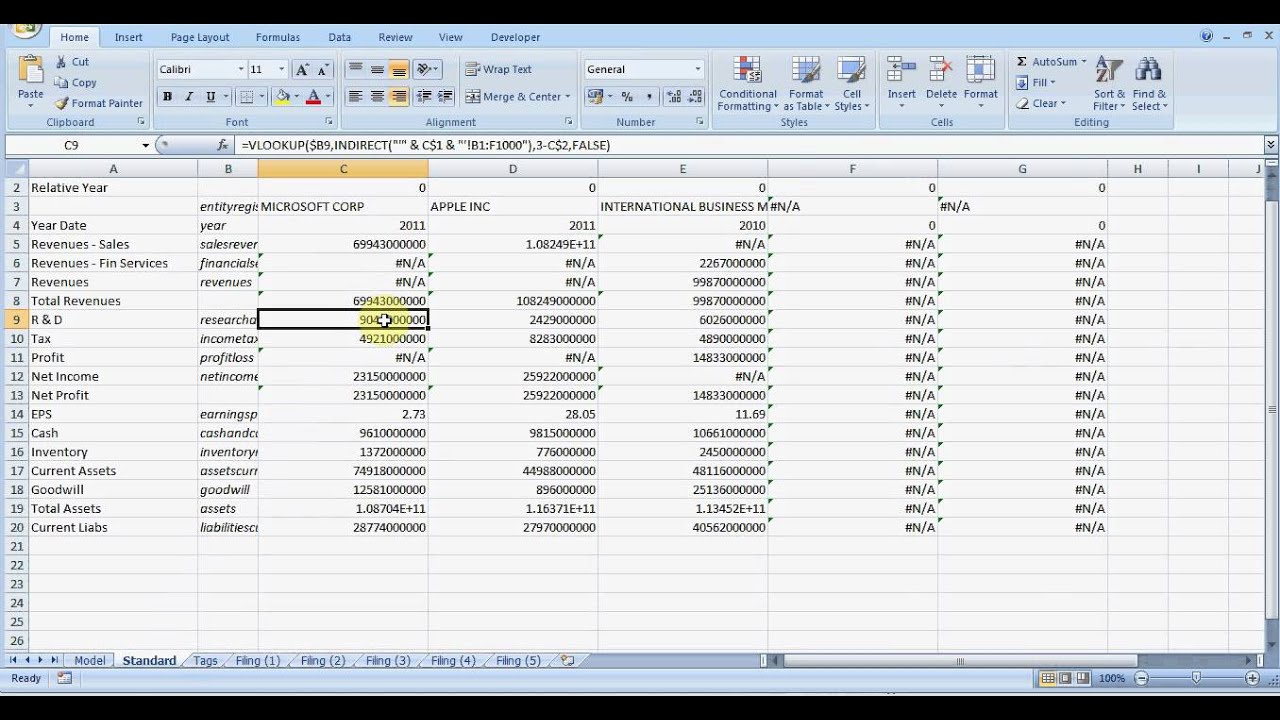Decrease decimal places

pyautogui.click(x=696, y=97)
